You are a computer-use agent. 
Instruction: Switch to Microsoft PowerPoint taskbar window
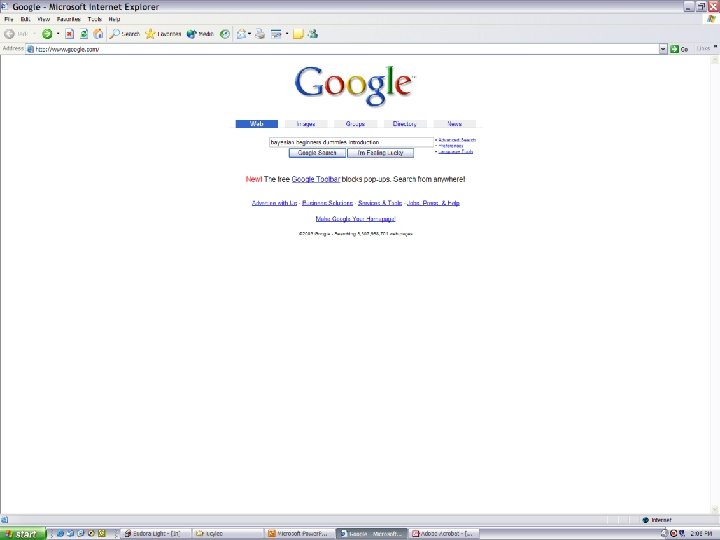click(x=300, y=534)
